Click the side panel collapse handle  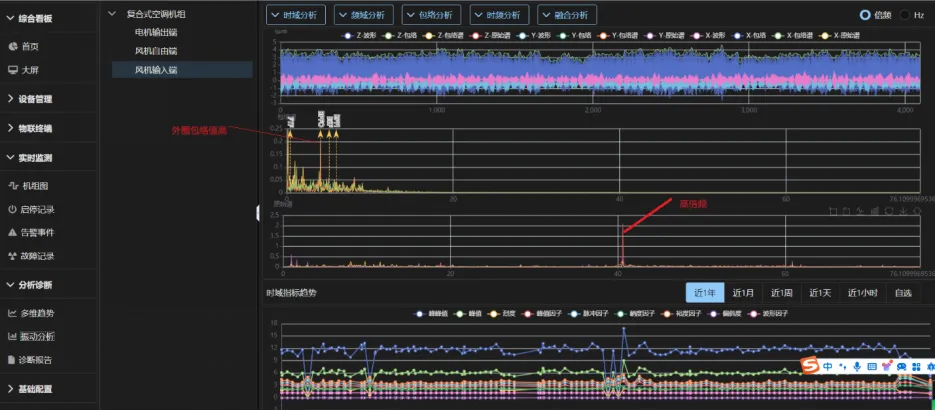[x=258, y=212]
